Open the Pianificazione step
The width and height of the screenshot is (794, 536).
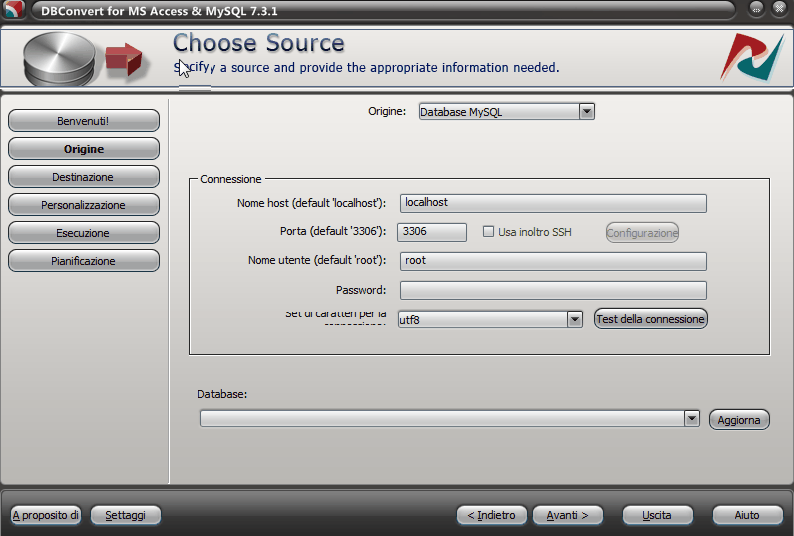[x=84, y=261]
